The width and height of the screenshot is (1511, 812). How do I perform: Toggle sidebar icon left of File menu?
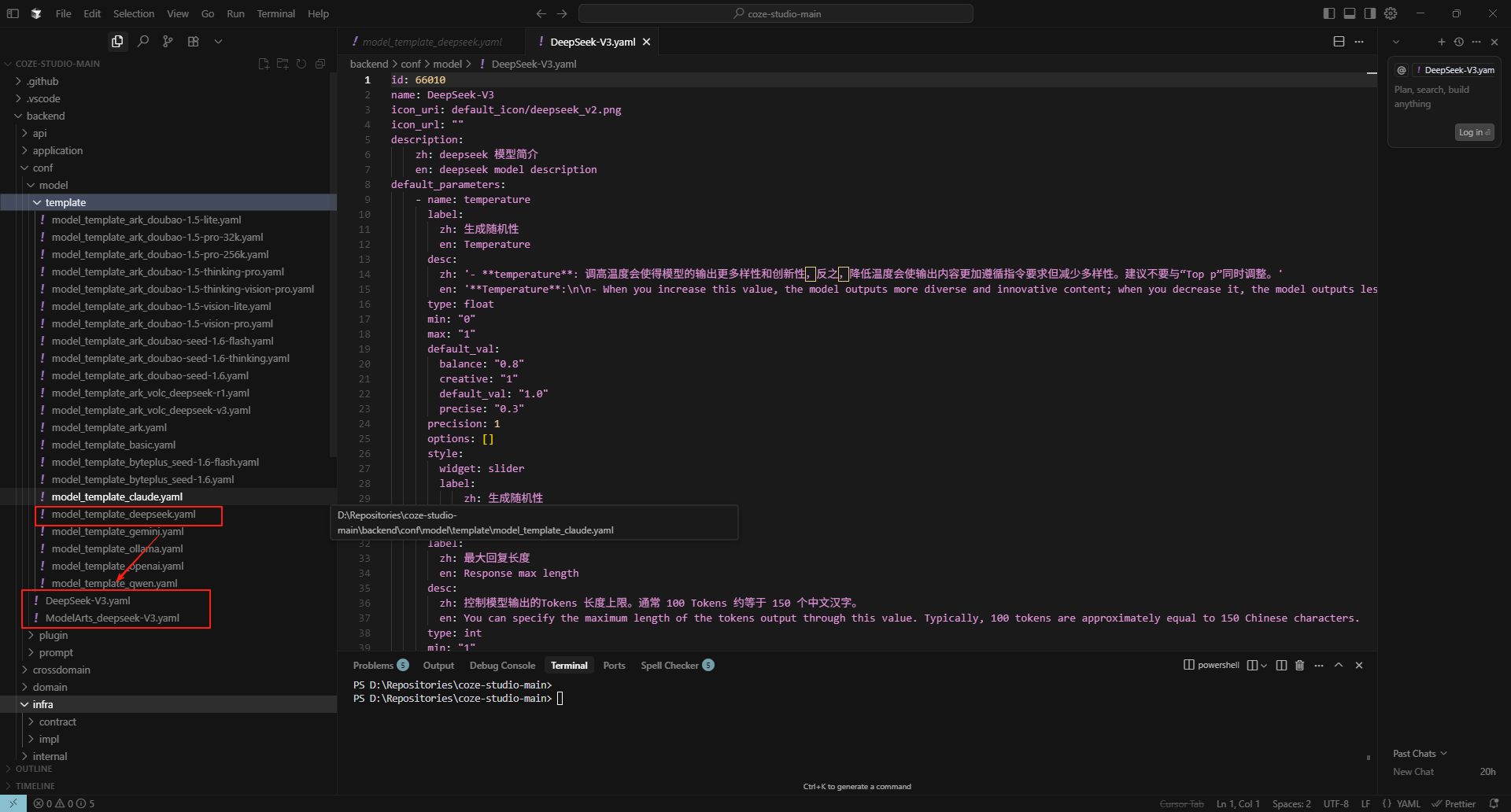(13, 13)
